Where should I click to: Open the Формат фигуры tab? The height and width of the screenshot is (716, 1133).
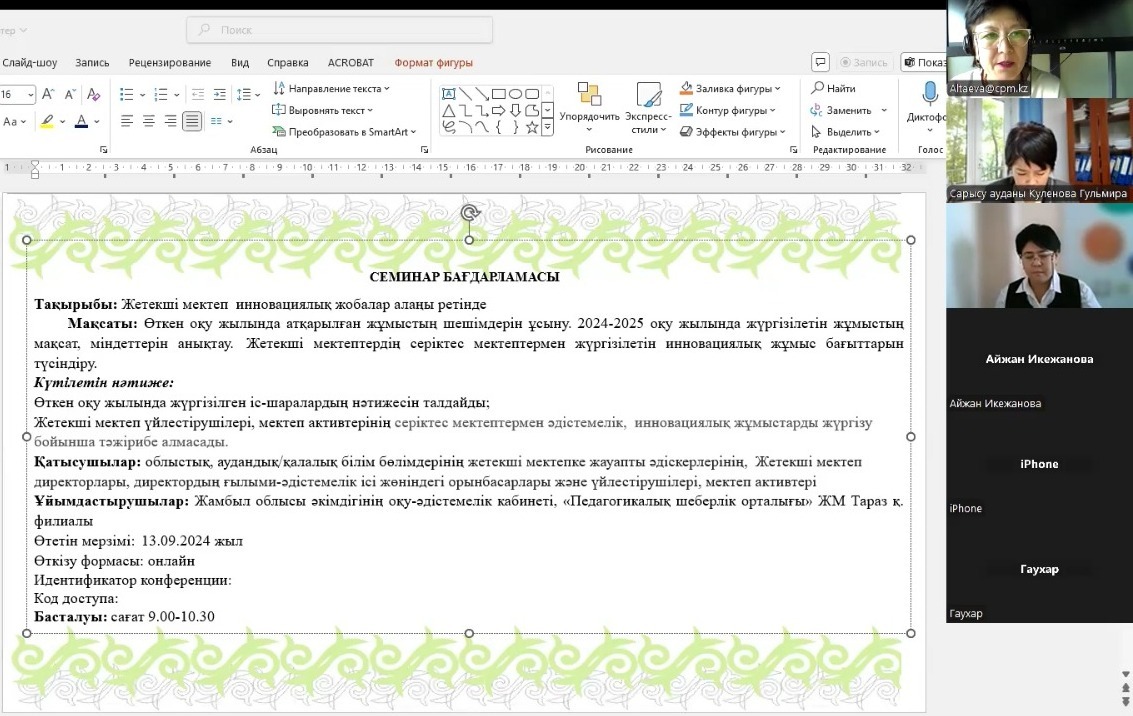coord(434,63)
